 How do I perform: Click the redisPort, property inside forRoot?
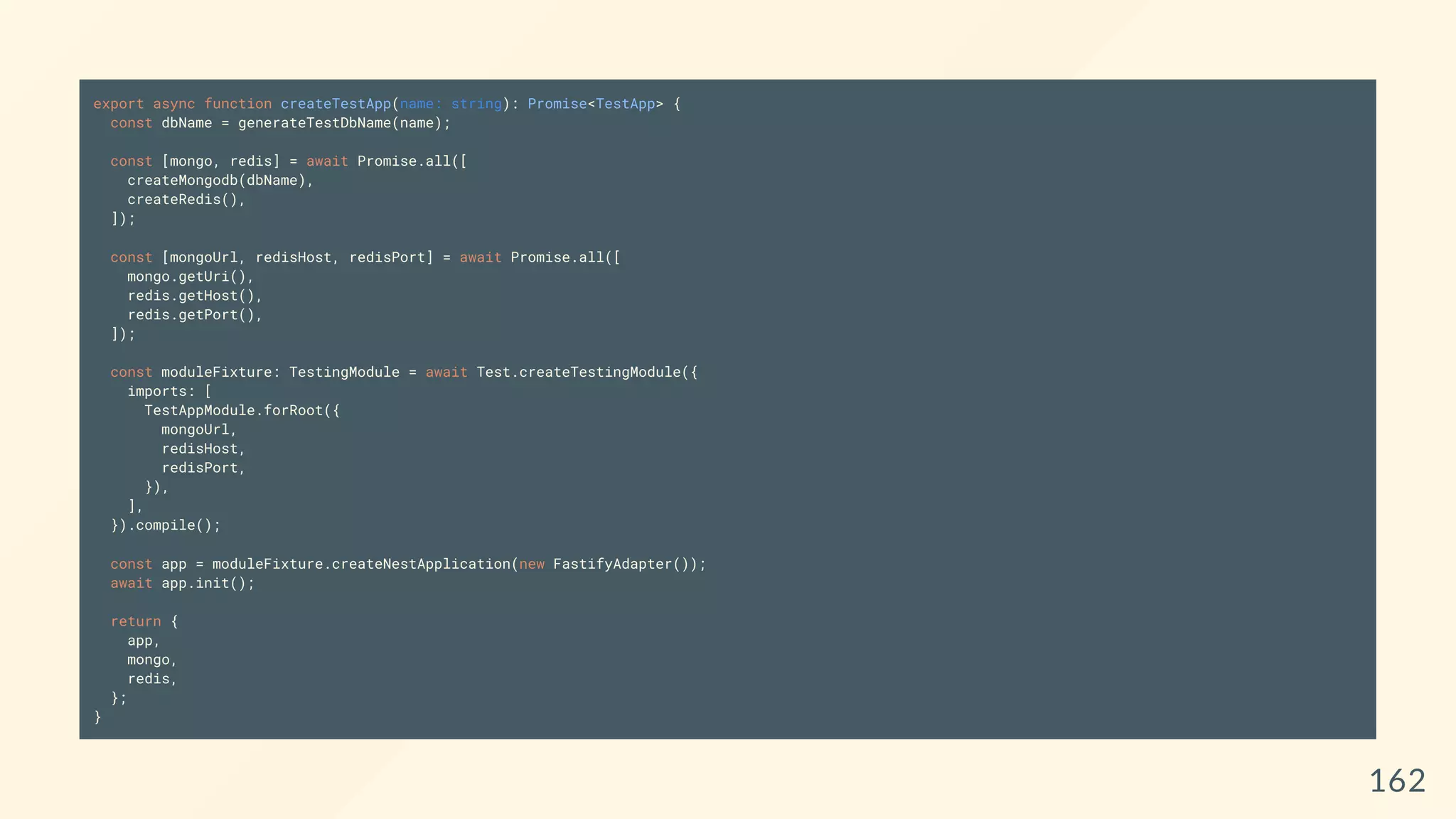[x=203, y=469]
